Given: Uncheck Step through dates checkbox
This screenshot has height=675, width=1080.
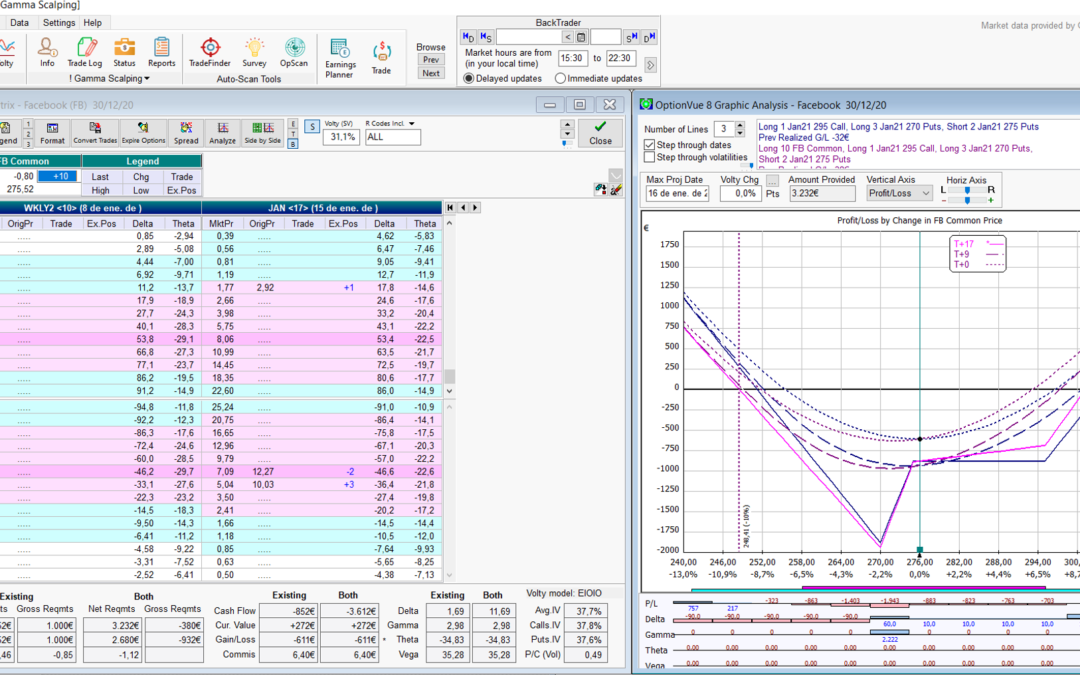Looking at the screenshot, I should coord(650,145).
